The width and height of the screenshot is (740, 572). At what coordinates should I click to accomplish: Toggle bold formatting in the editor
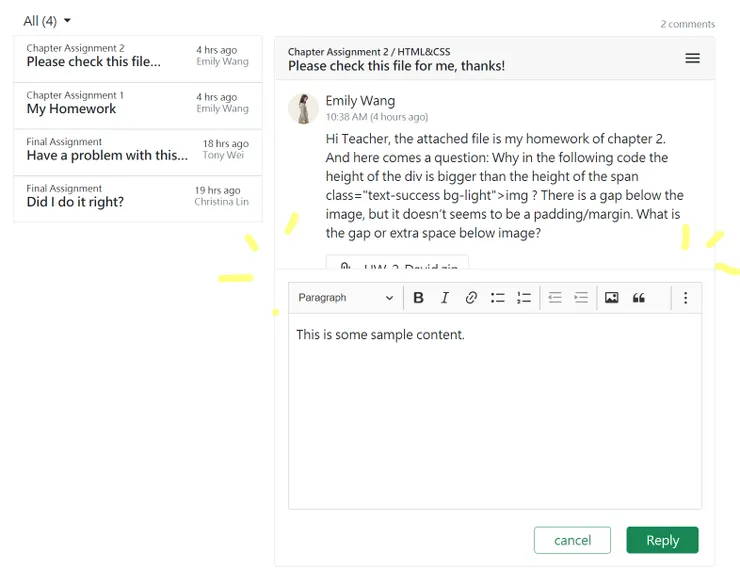click(419, 298)
